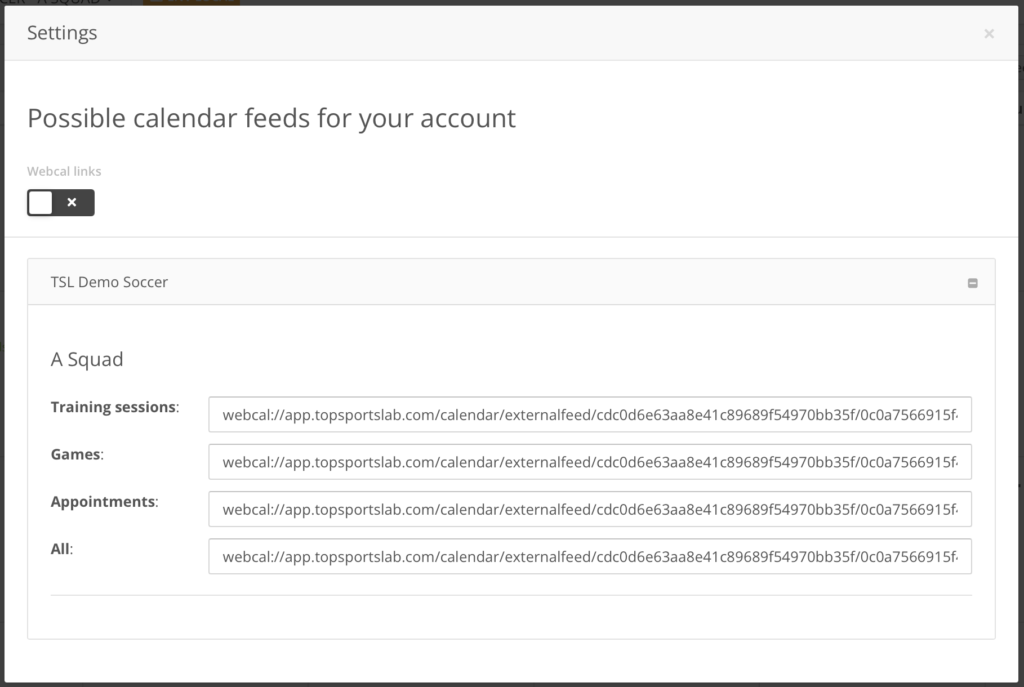Select the Games webcal URL field
Screen dimensions: 1024x687
(590, 462)
